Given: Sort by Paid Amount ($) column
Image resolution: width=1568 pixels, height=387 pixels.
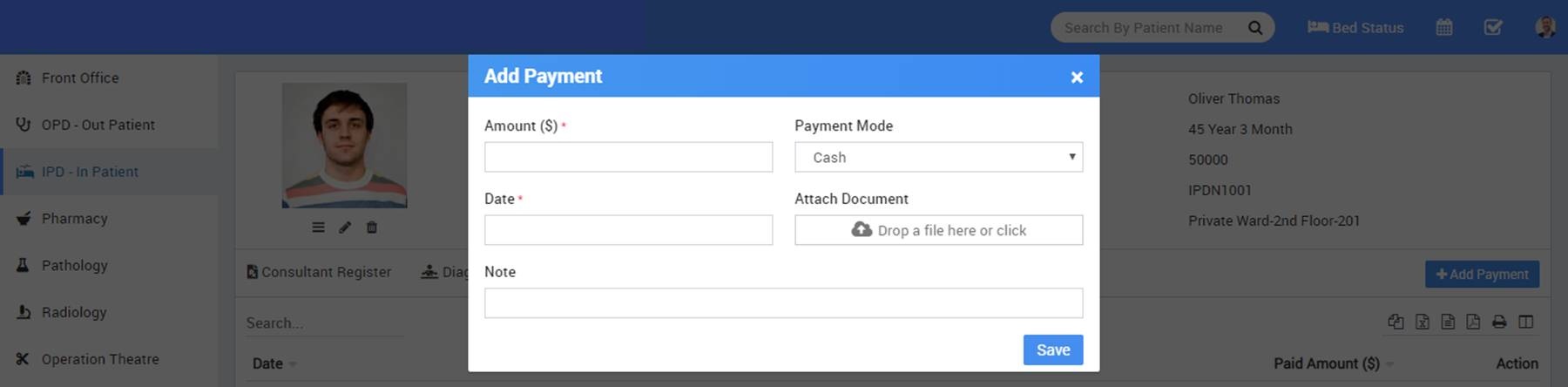Looking at the screenshot, I should tap(1327, 363).
